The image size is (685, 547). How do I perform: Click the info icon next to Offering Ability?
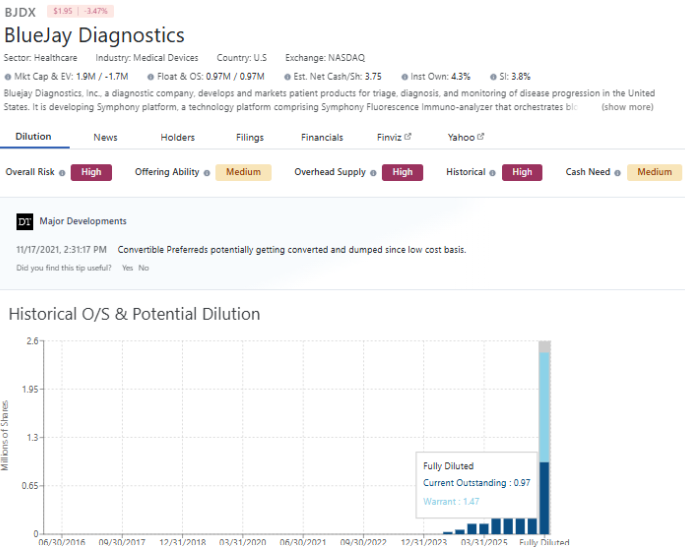pyautogui.click(x=207, y=173)
